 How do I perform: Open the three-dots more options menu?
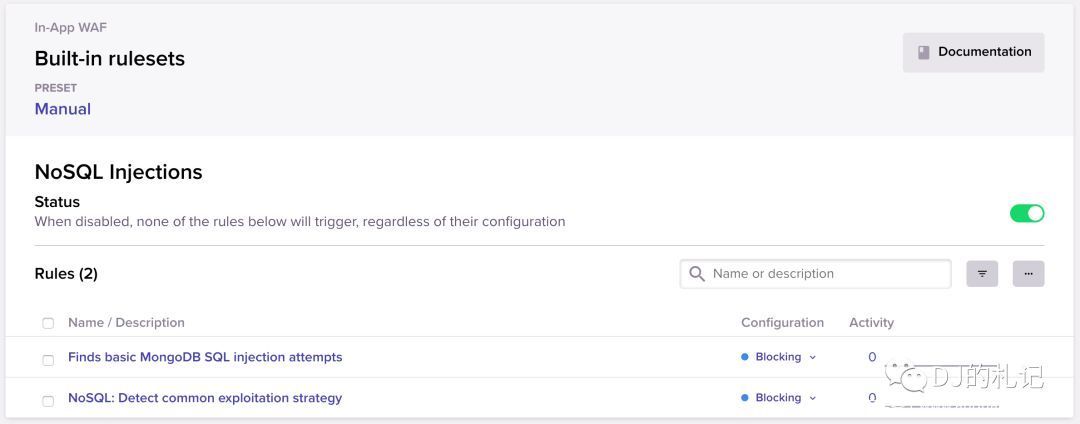point(1028,274)
